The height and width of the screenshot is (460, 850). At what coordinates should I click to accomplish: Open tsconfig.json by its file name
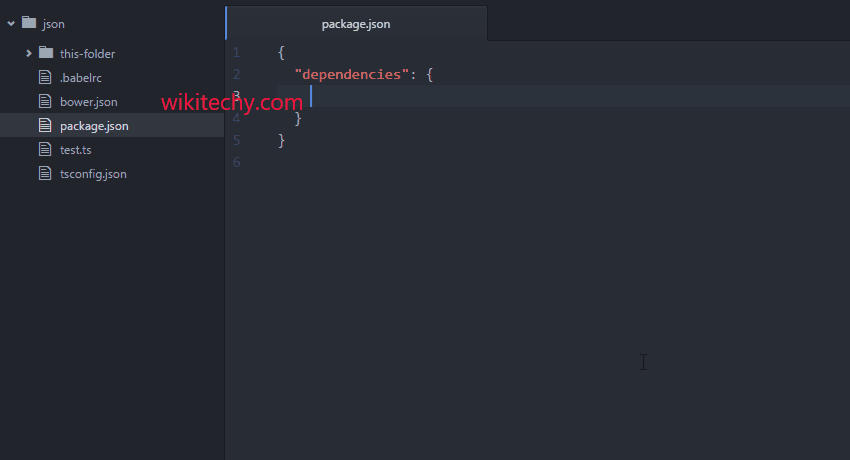[93, 173]
